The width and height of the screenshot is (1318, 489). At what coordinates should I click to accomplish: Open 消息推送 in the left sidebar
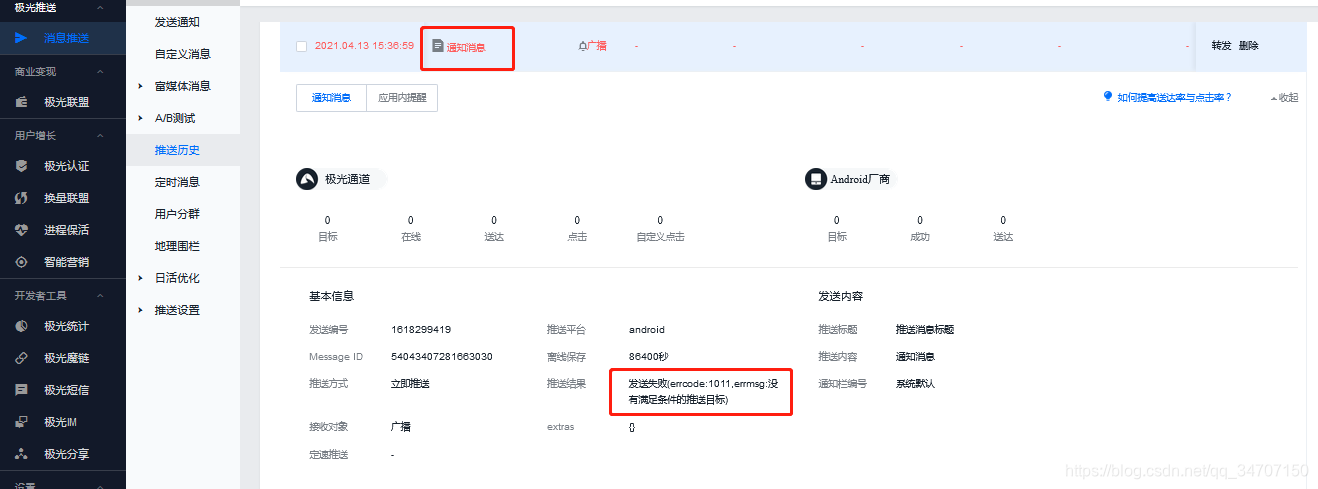[67, 38]
